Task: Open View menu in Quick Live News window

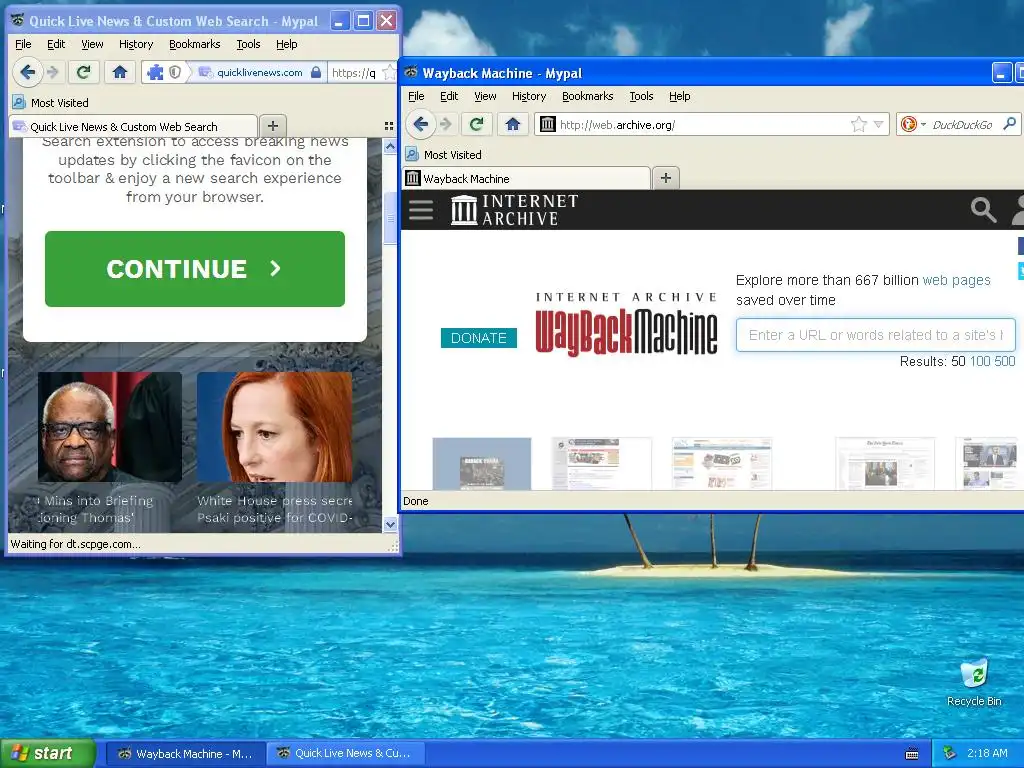Action: (92, 44)
